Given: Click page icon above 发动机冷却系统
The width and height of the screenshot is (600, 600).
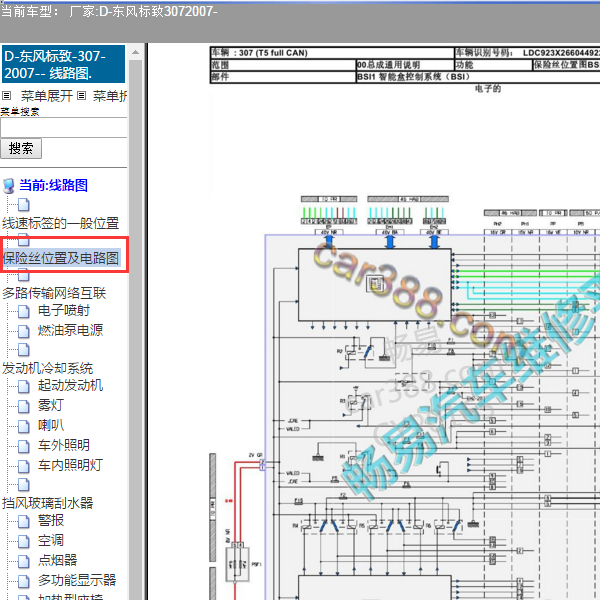Looking at the screenshot, I should coord(24,350).
